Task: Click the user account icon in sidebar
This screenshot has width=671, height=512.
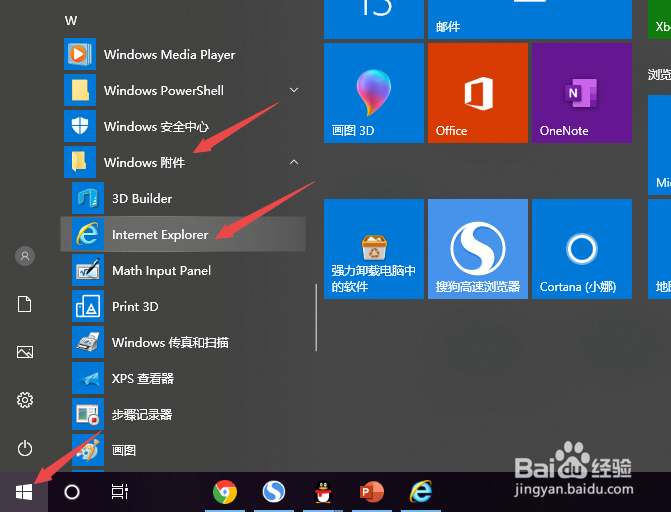Action: coord(25,256)
